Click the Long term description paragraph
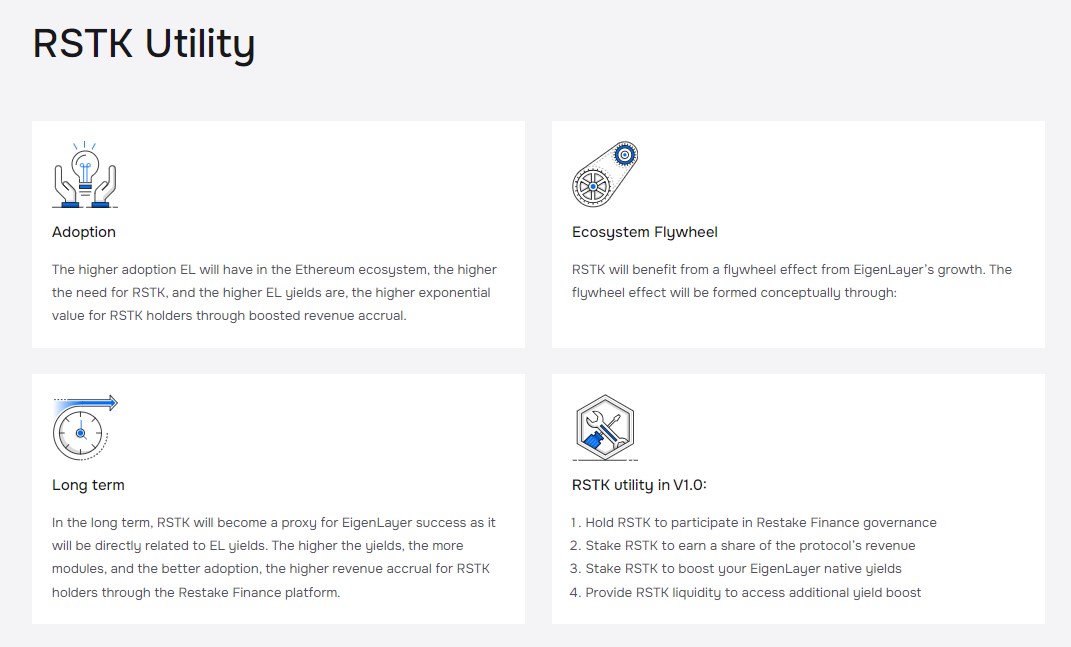The image size is (1071, 647). point(273,557)
